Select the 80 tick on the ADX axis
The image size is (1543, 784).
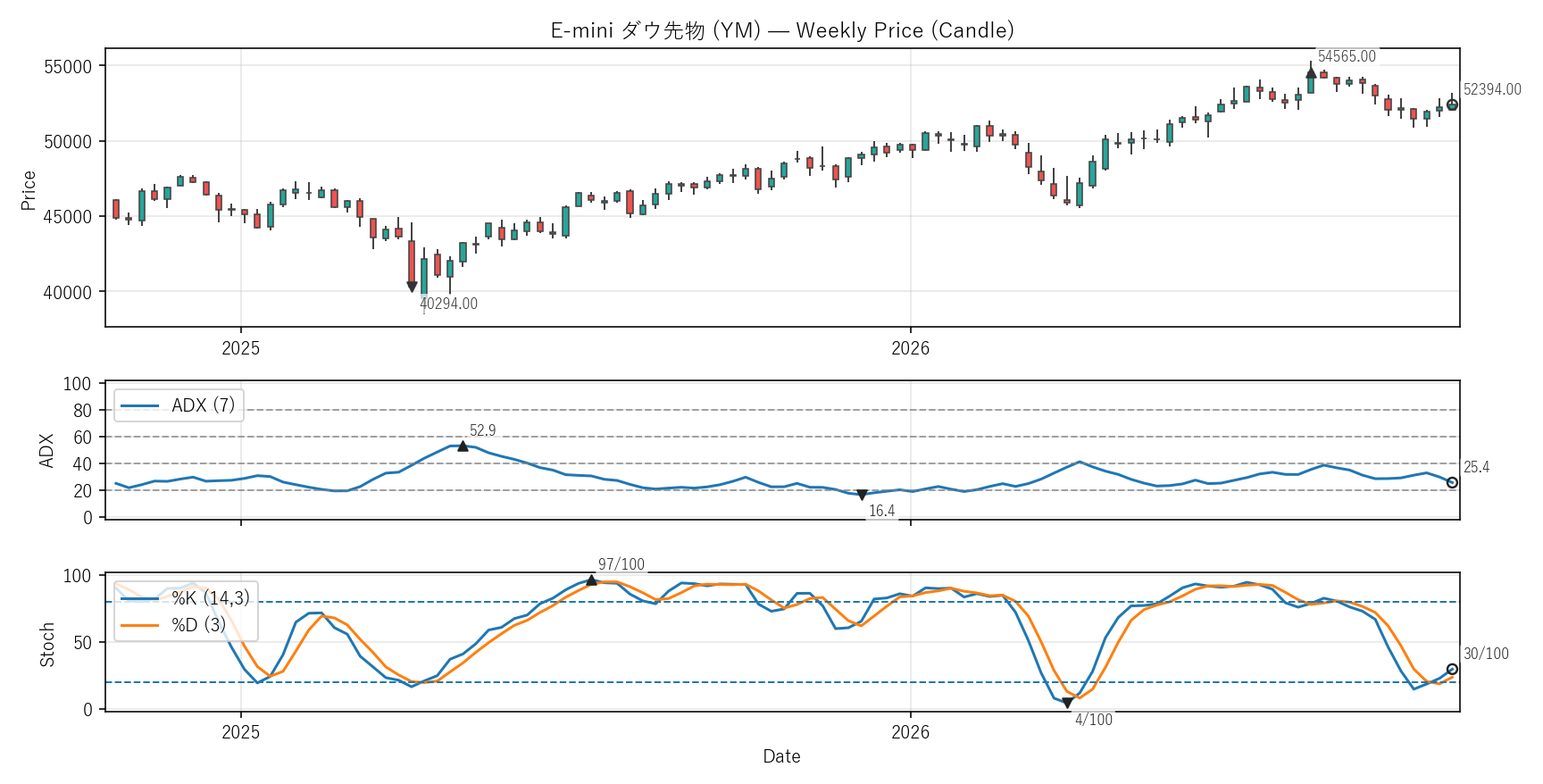point(83,411)
